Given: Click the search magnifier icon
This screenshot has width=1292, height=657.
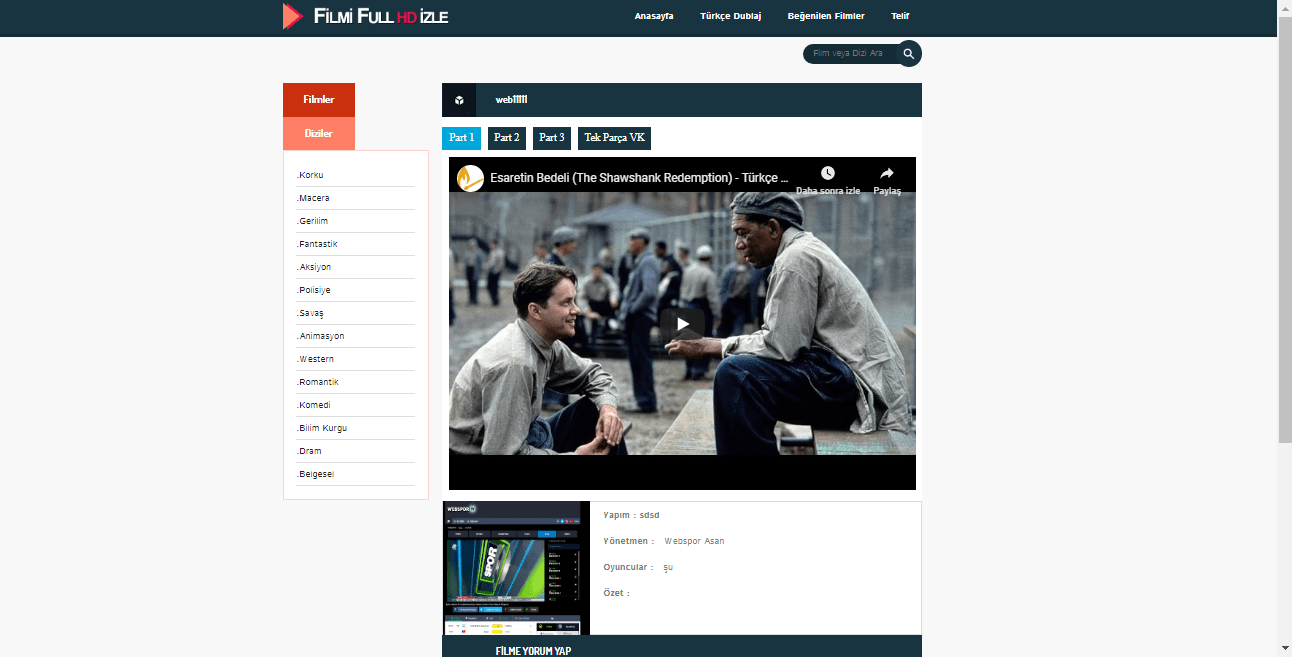Looking at the screenshot, I should (909, 54).
